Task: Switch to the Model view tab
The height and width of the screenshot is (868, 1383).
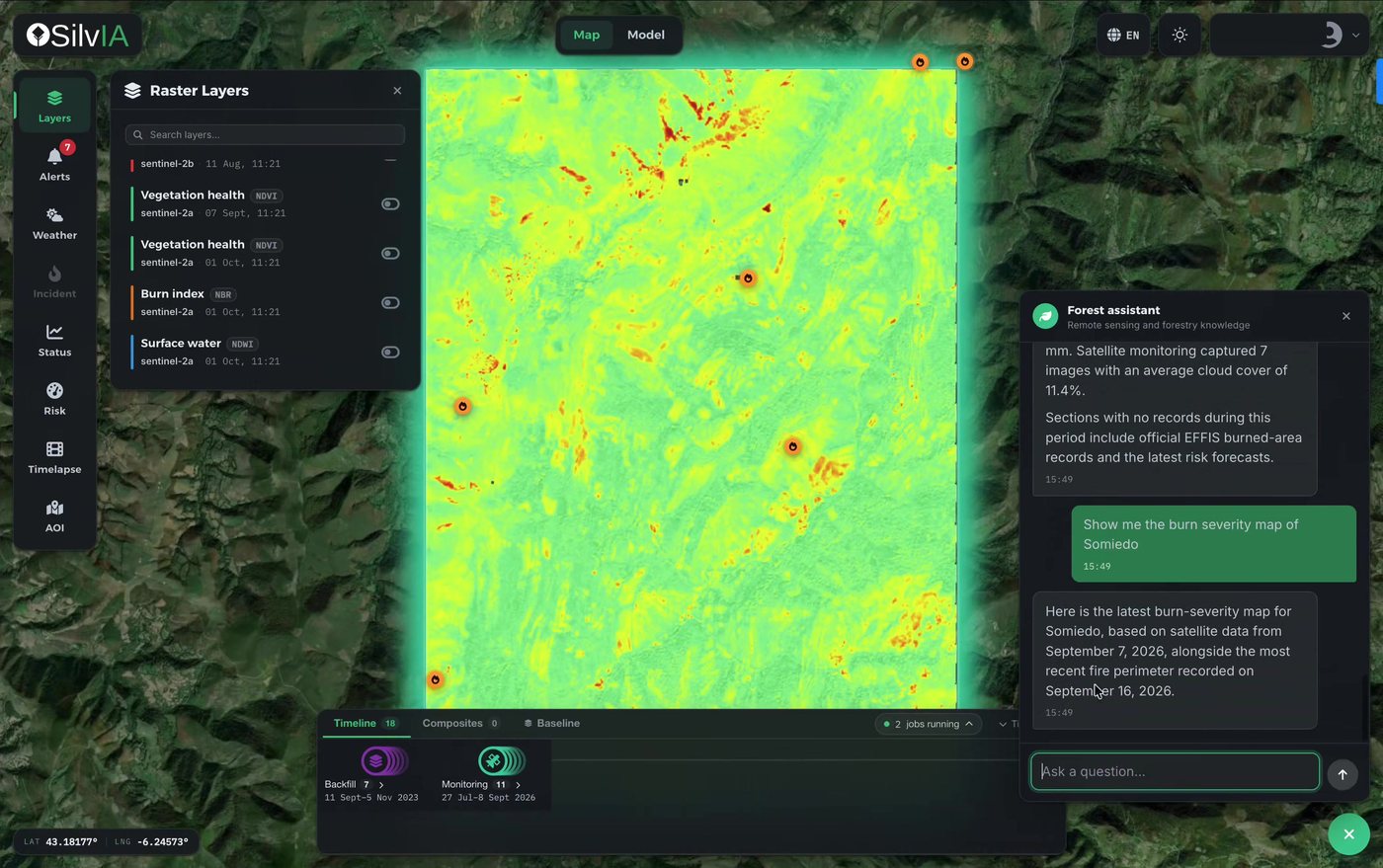Action: (646, 35)
